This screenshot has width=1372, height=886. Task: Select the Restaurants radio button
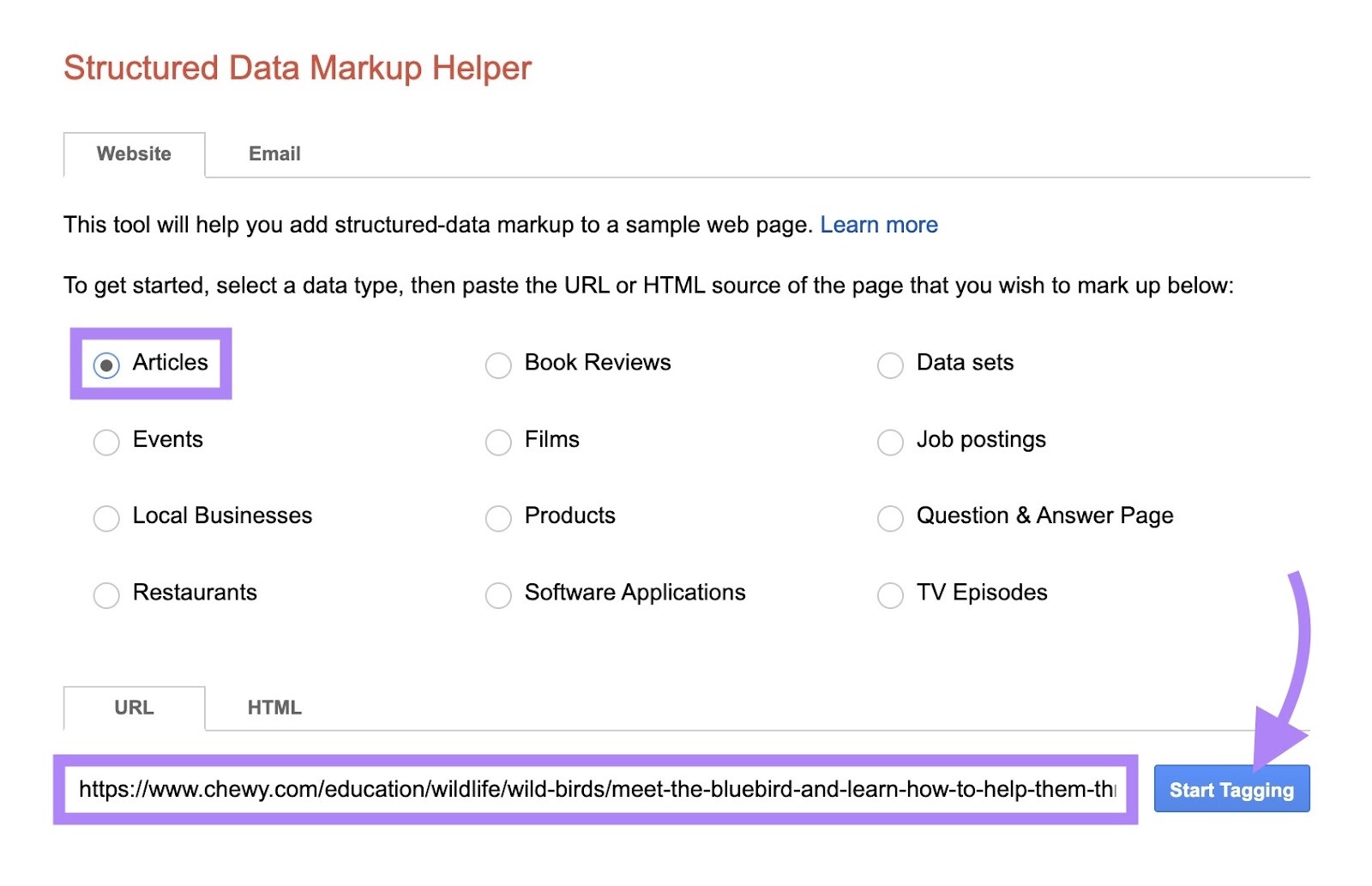[x=106, y=594]
